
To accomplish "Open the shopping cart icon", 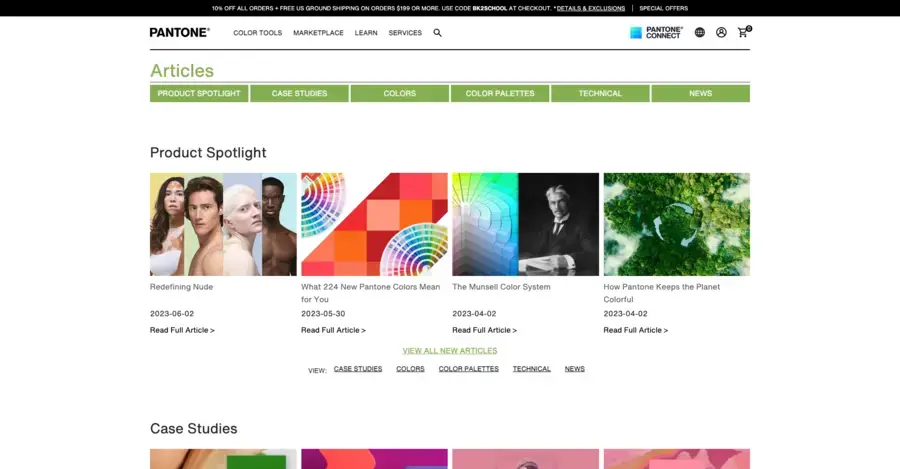I will (743, 32).
